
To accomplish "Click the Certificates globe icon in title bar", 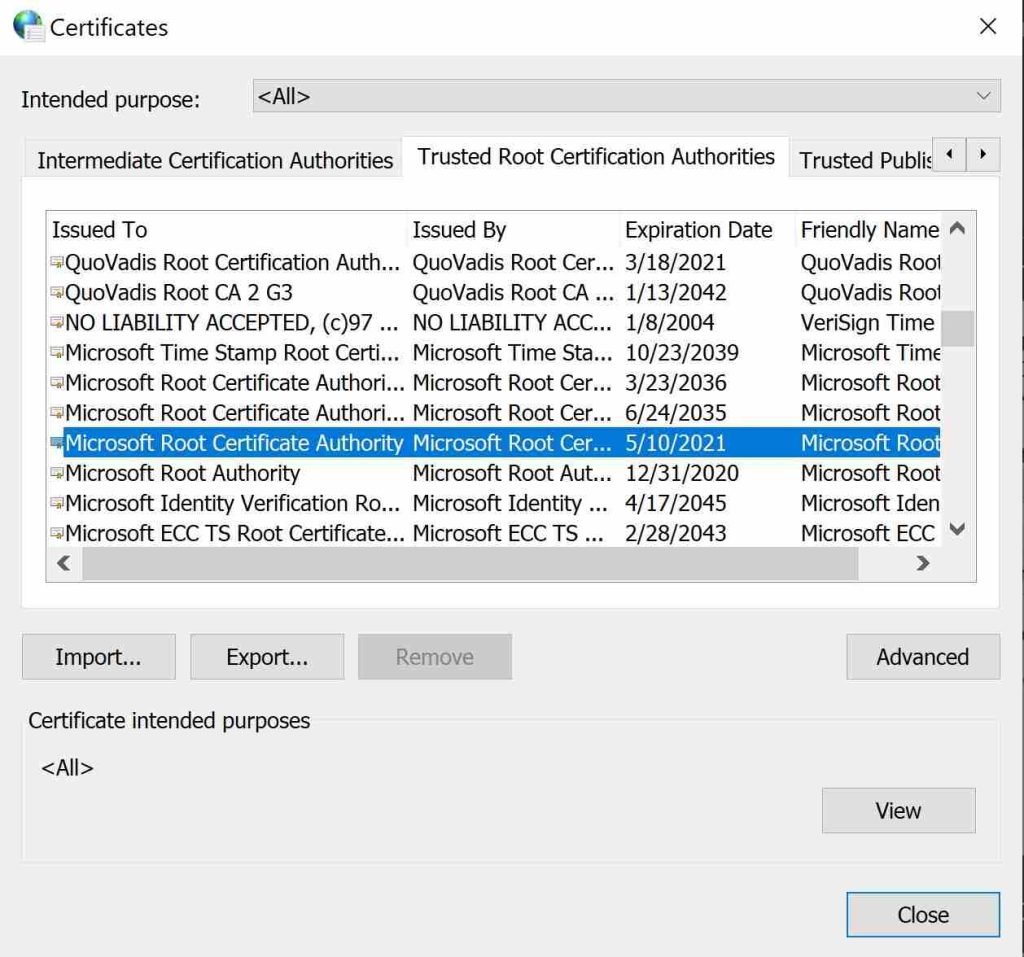I will 28,26.
